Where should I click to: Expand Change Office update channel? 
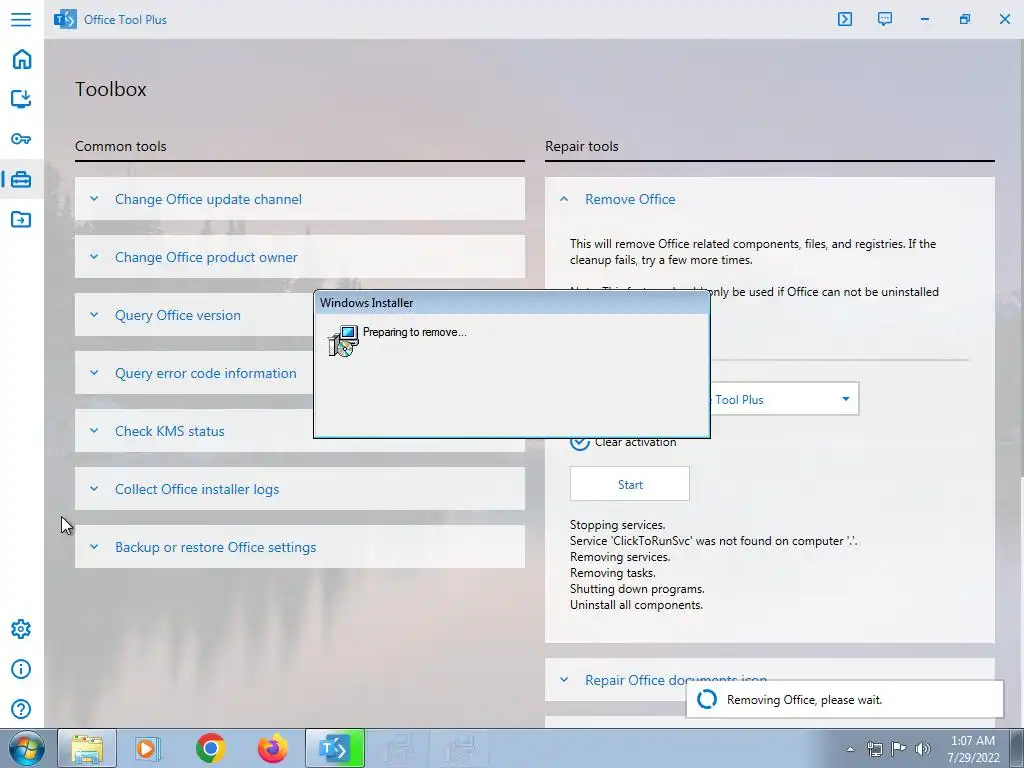click(x=300, y=199)
